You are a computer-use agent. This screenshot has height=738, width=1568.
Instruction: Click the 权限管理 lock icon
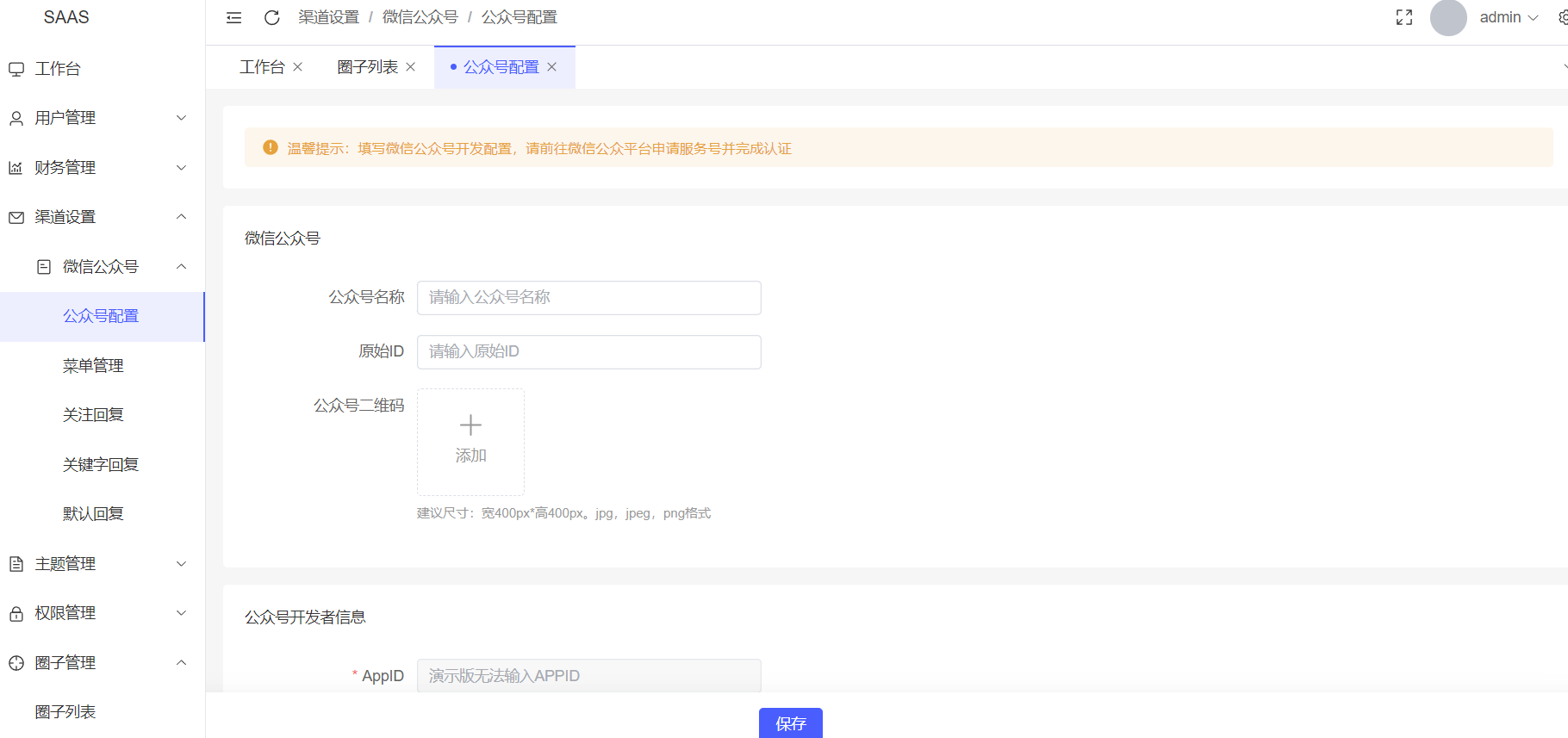tap(16, 613)
